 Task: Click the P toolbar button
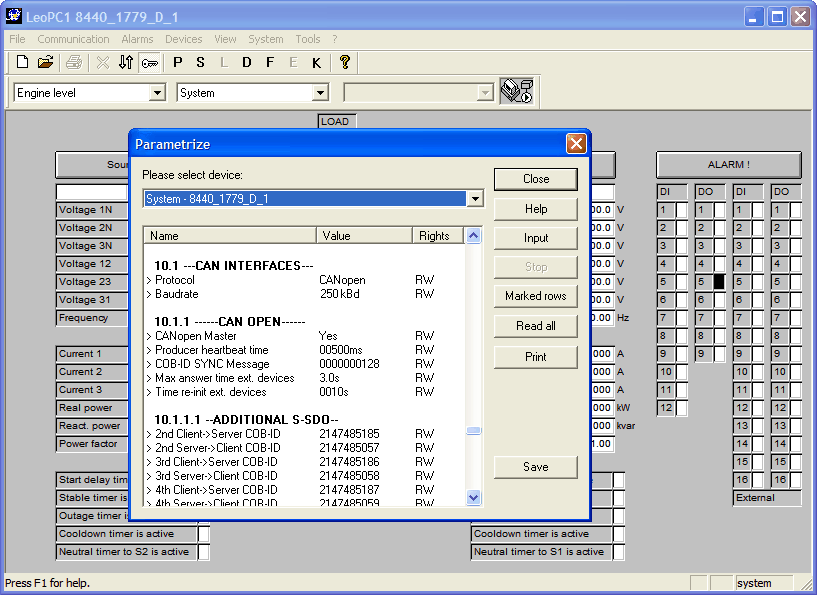coord(178,63)
